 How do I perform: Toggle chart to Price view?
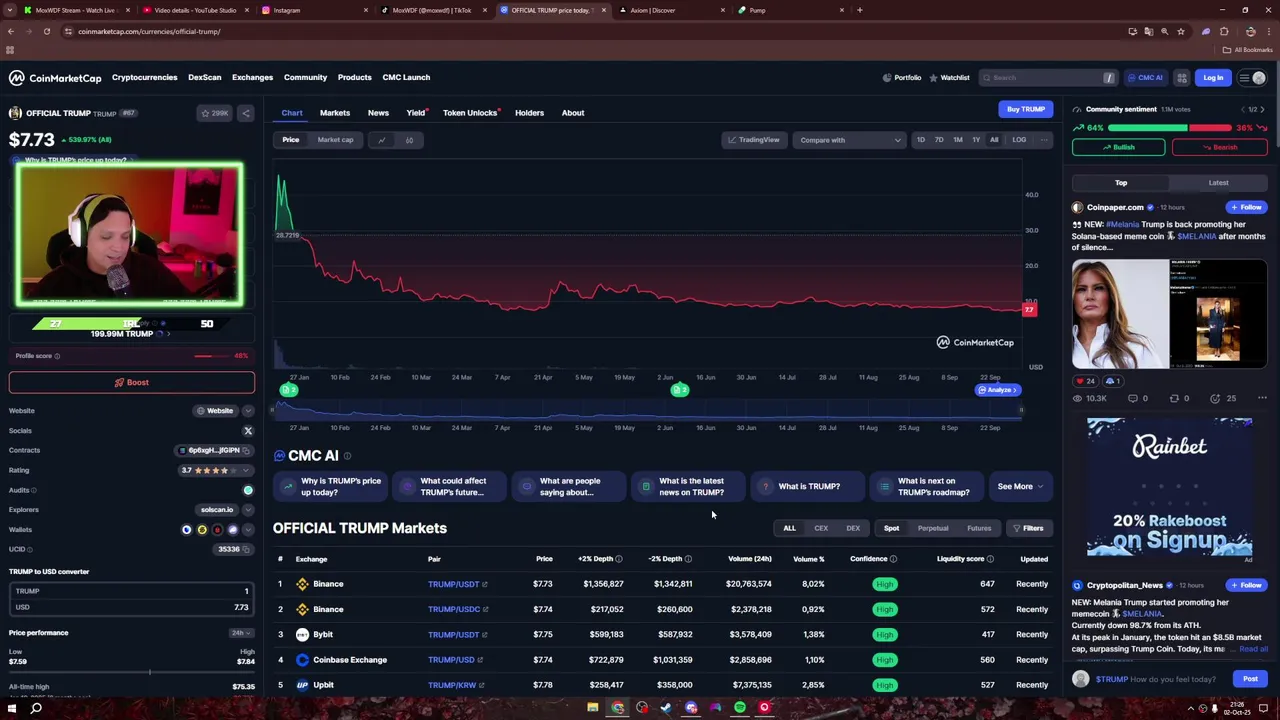290,140
